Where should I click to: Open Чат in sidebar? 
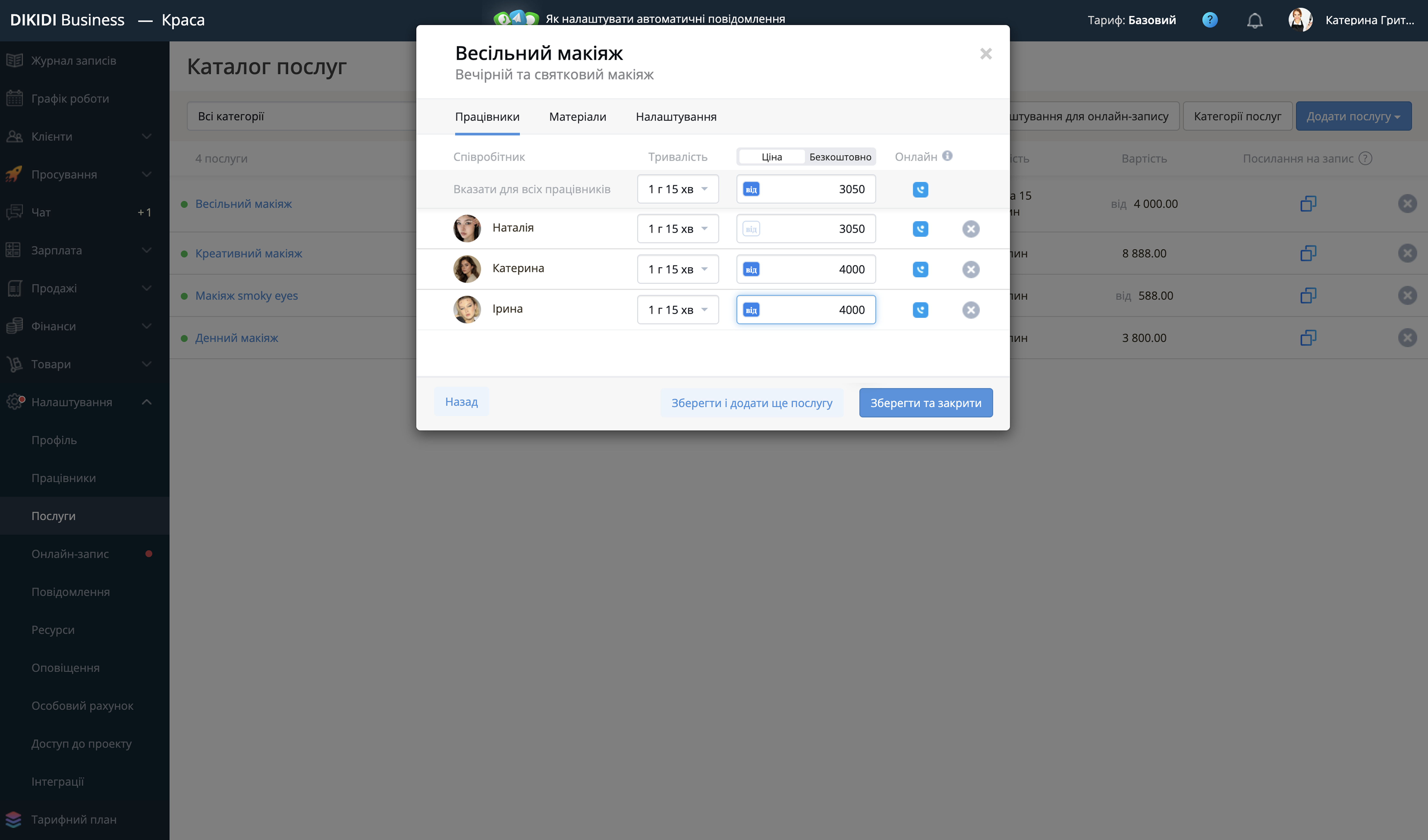84,212
